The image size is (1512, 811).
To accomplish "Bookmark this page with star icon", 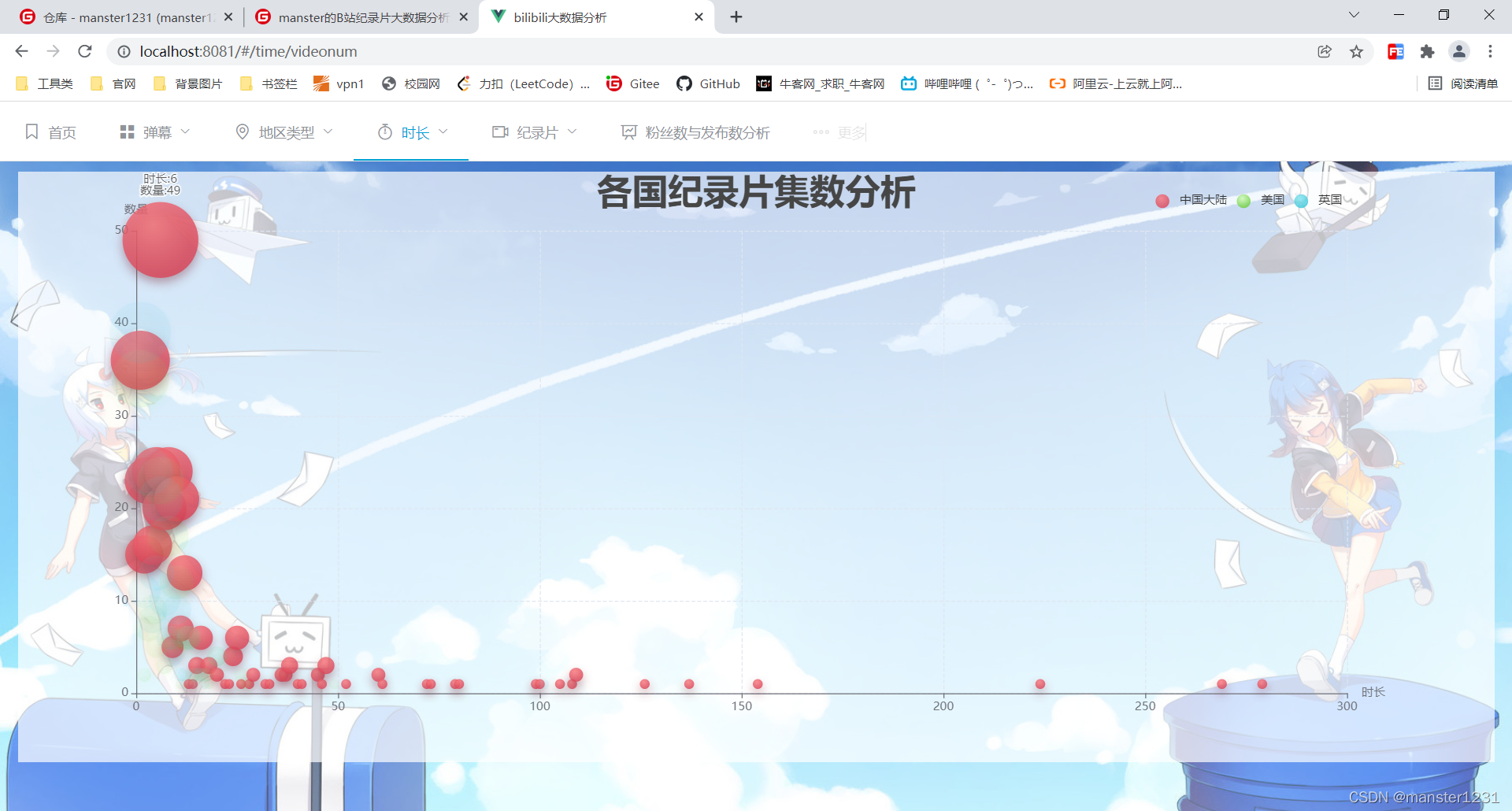I will tap(1356, 51).
